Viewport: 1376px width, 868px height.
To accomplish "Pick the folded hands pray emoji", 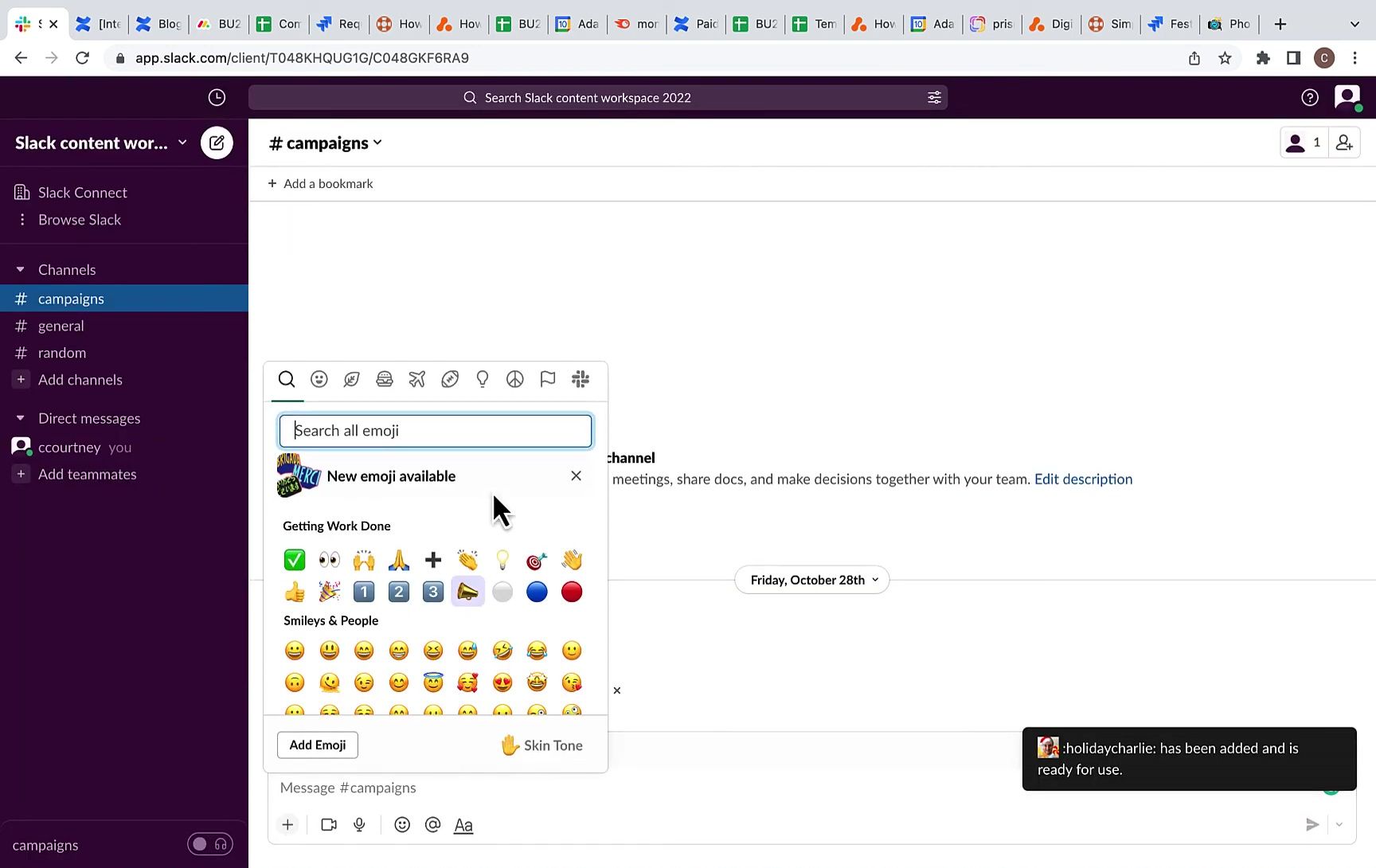I will 399,560.
